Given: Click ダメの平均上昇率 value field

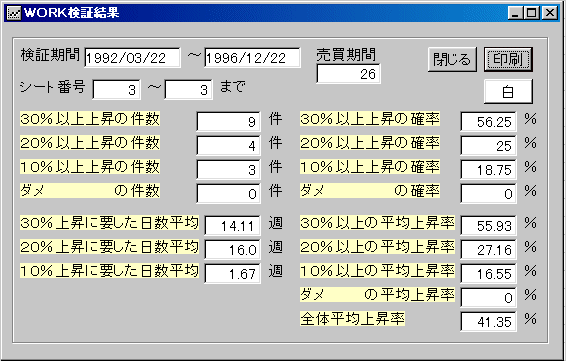Looking at the screenshot, I should tap(488, 297).
